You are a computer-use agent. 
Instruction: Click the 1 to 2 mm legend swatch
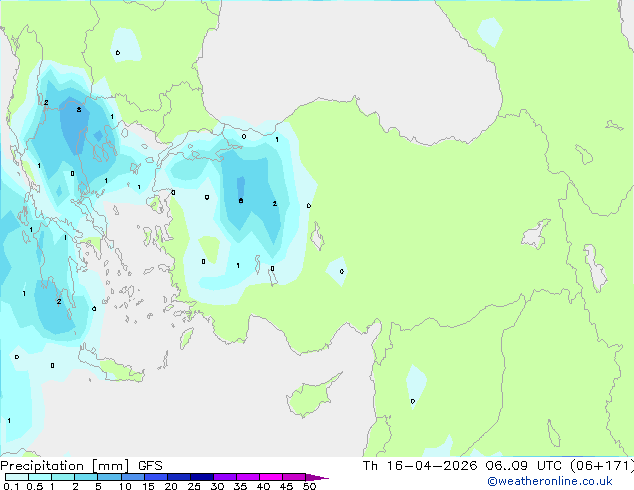[x=63, y=477]
